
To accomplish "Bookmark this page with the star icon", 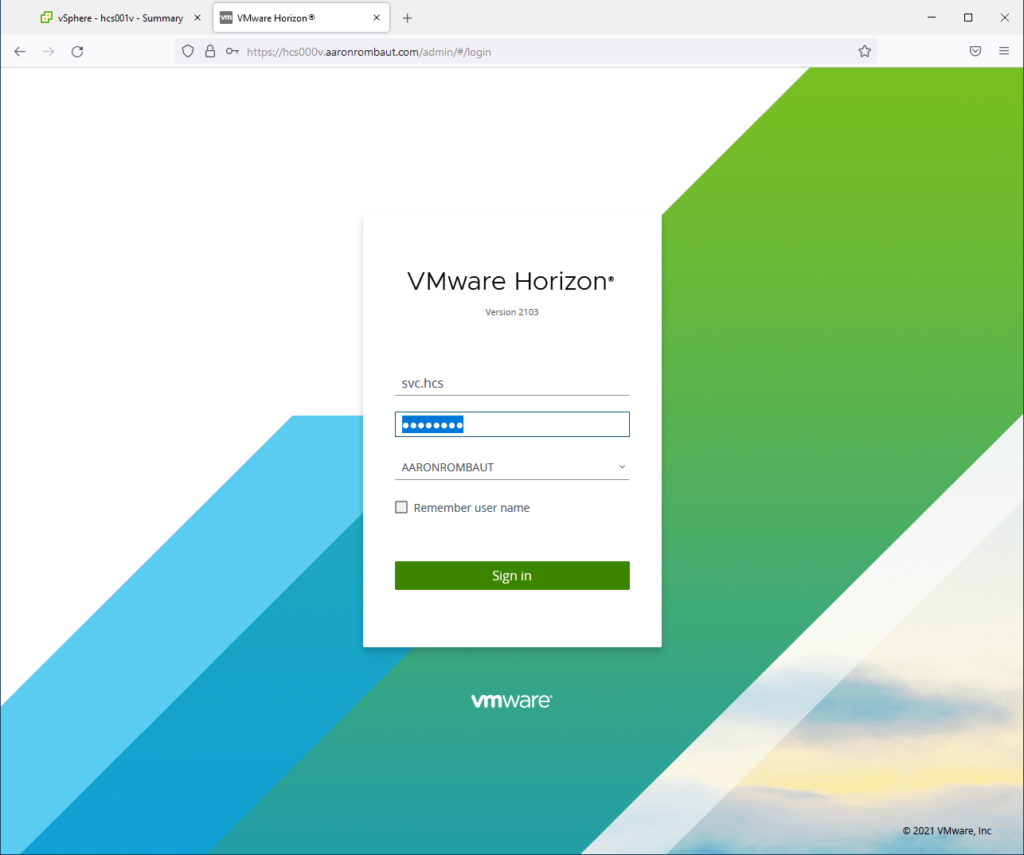I will 864,51.
